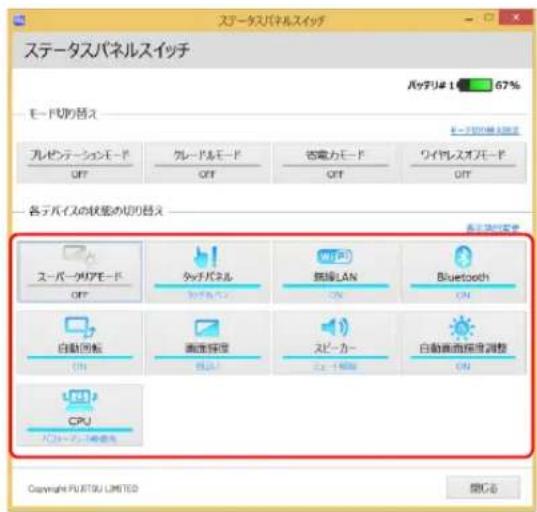Click the 無線LAN Wi-Fi icon tile
This screenshot has height=512, width=537.
(335, 272)
